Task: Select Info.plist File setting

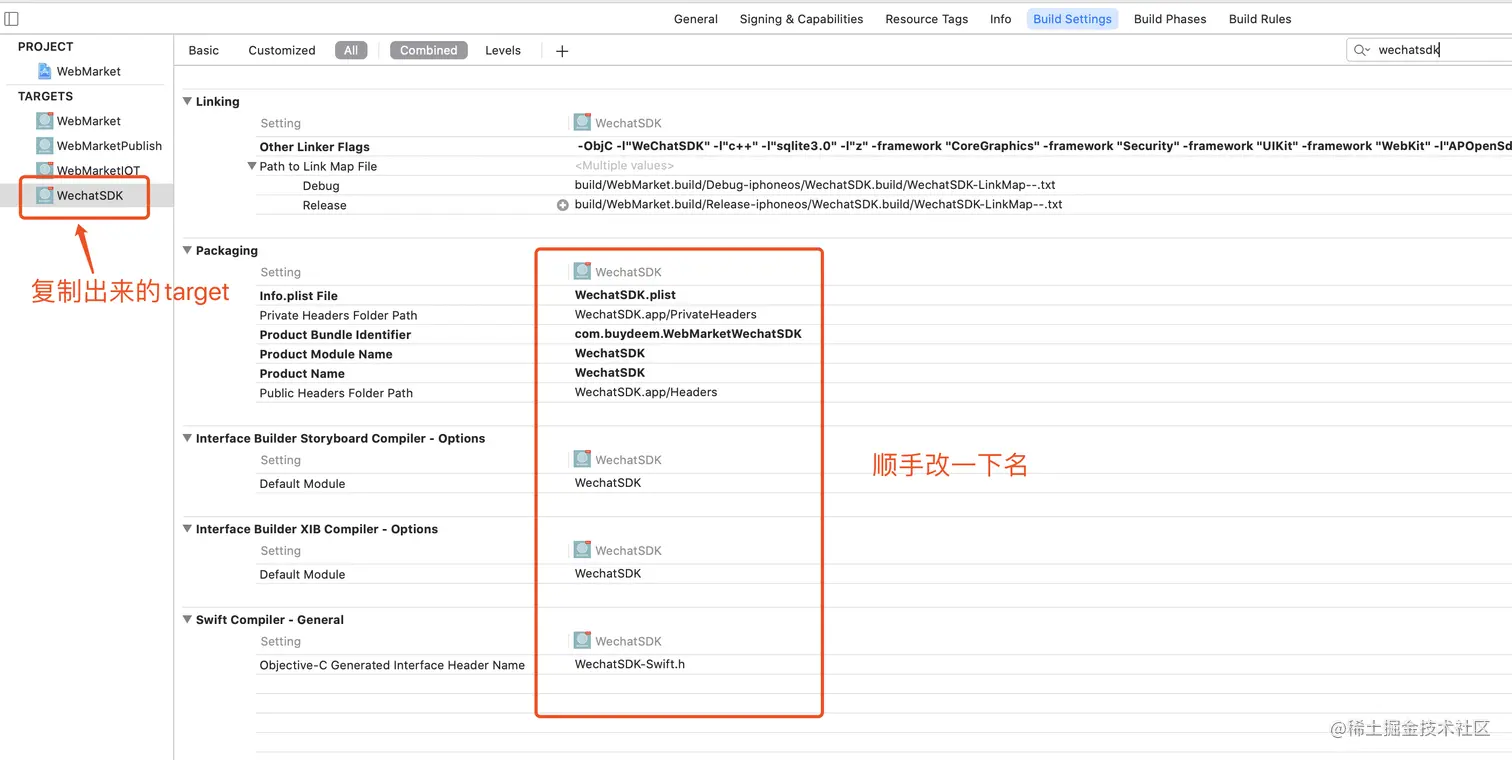Action: (298, 296)
